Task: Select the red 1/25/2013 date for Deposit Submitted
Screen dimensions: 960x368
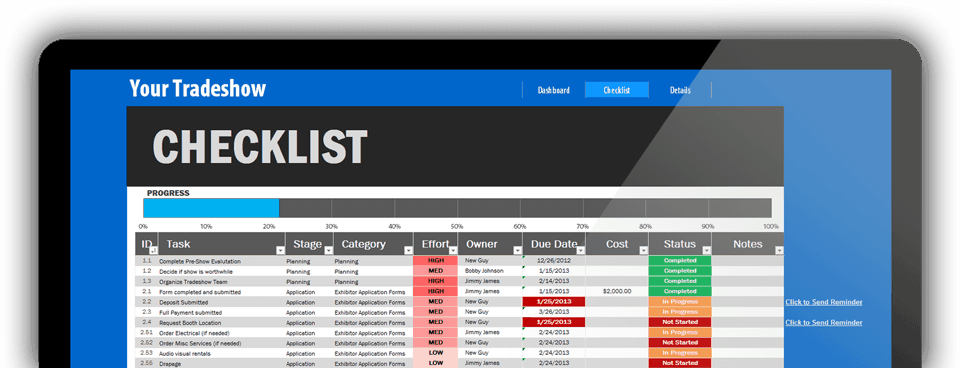Action: [x=553, y=302]
